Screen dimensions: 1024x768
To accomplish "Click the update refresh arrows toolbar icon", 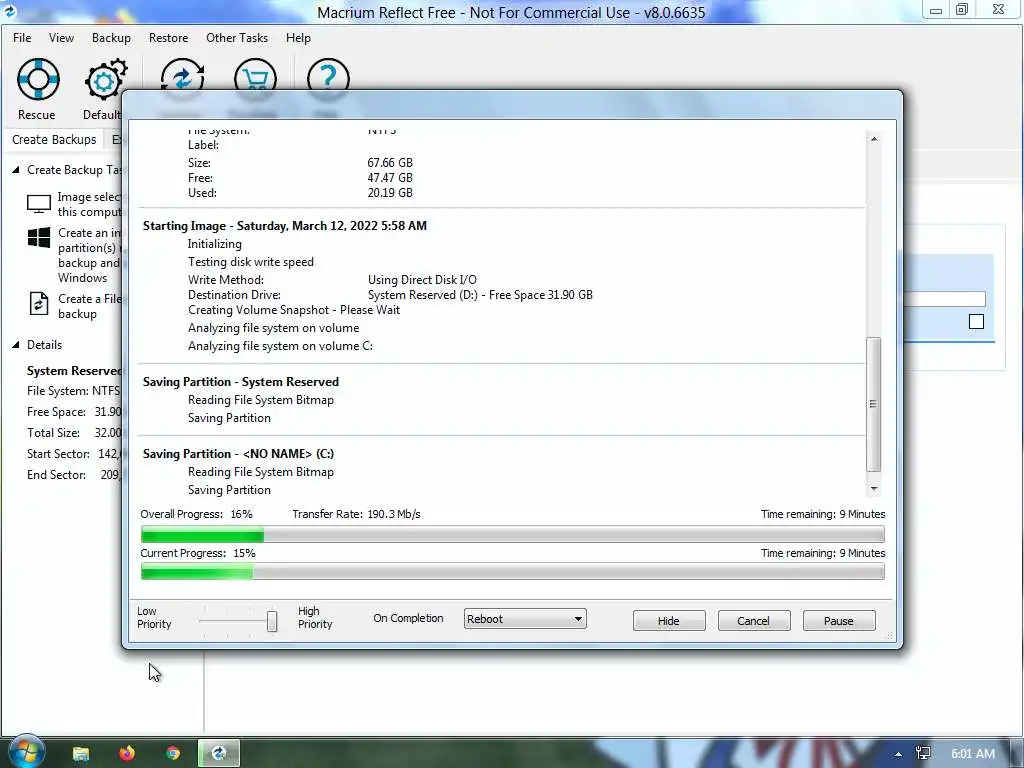I will coord(182,76).
